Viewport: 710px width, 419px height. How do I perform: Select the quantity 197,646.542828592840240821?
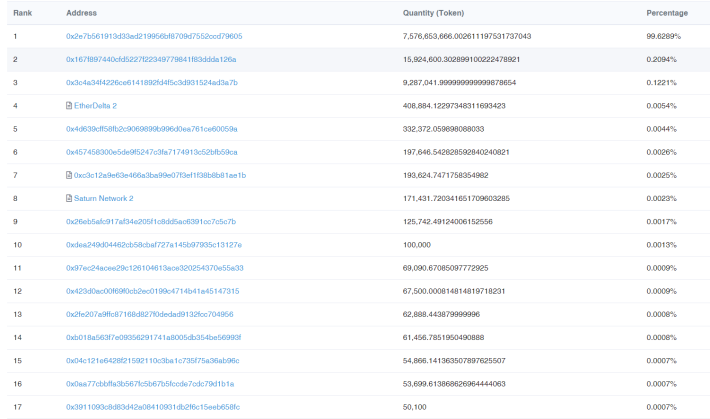[456, 152]
